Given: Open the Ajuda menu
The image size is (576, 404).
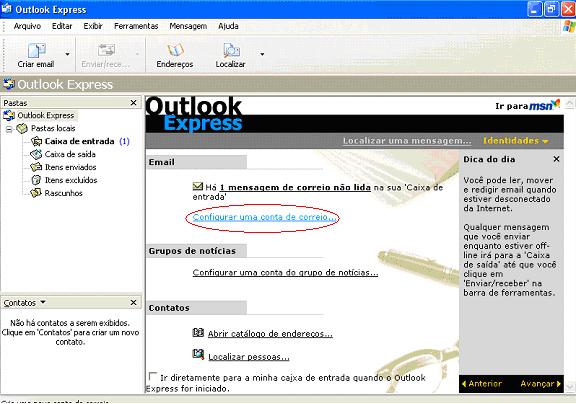Looking at the screenshot, I should [x=228, y=26].
